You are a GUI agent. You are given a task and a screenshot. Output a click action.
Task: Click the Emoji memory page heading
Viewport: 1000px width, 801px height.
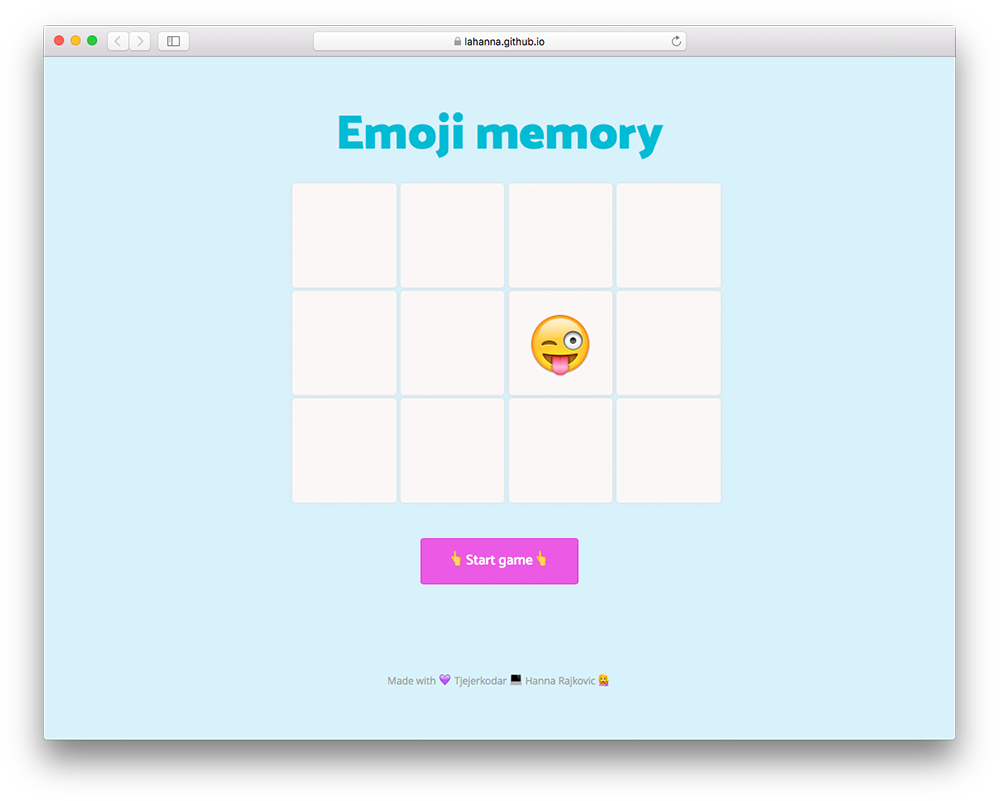[499, 133]
